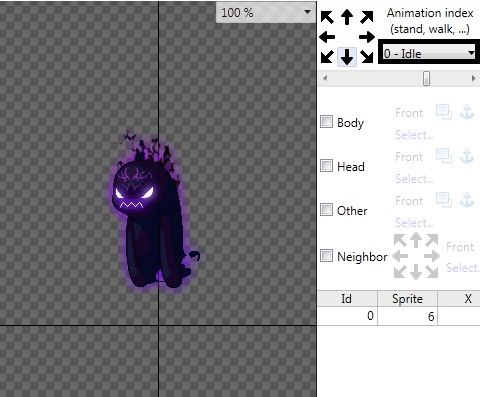Click Select... link for Head

coord(414,179)
